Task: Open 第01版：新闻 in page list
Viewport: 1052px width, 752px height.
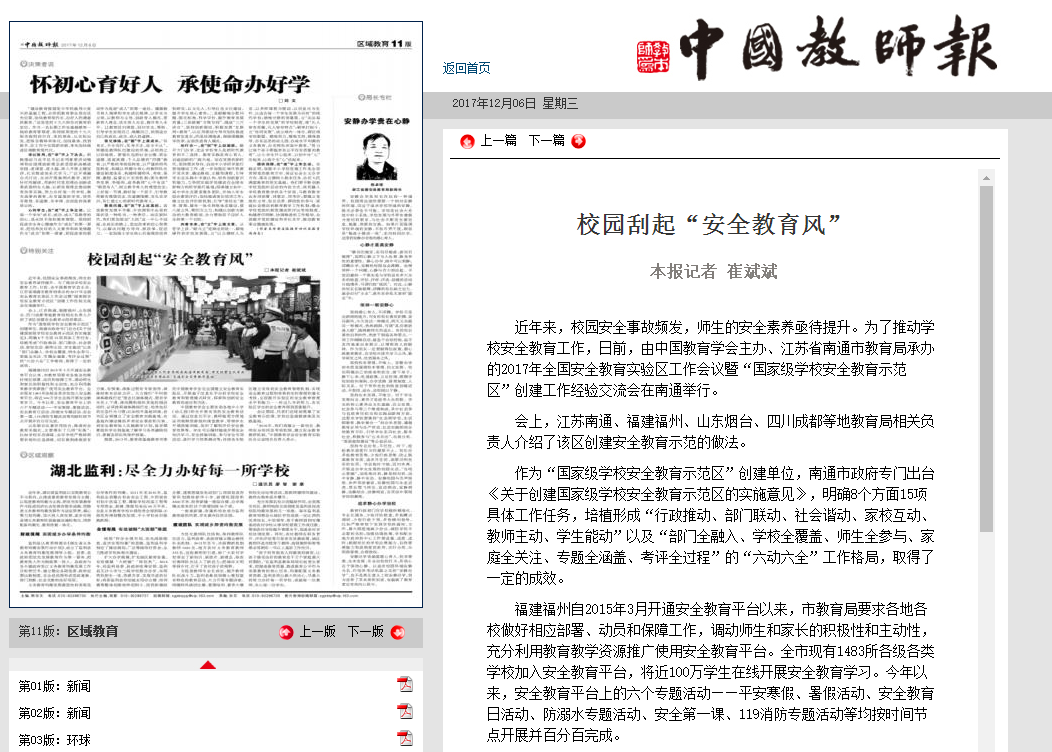Action: coord(55,687)
